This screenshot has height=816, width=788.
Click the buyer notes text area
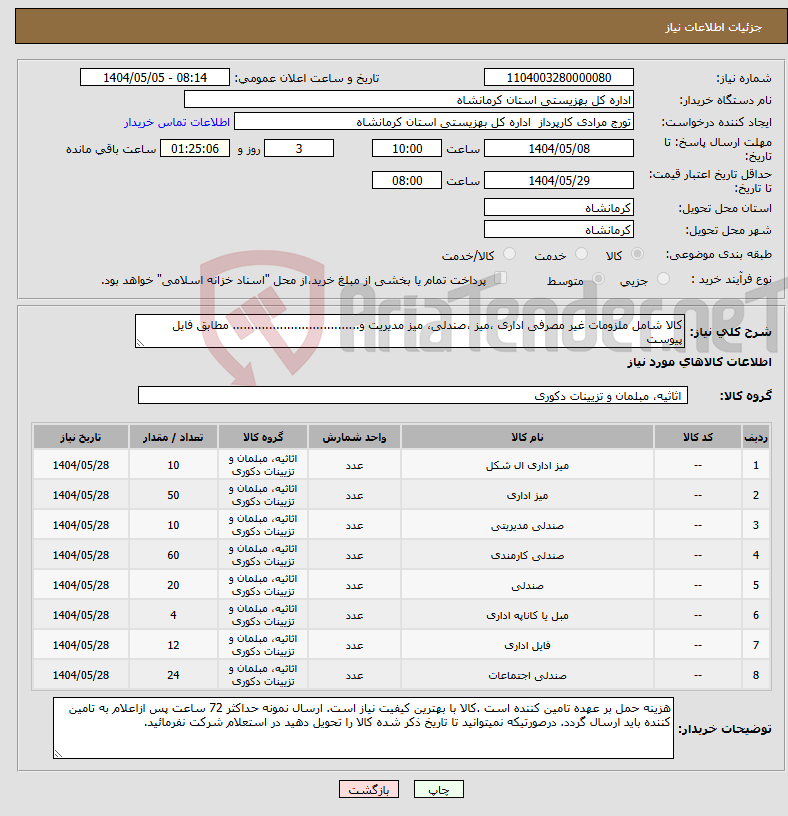363,728
